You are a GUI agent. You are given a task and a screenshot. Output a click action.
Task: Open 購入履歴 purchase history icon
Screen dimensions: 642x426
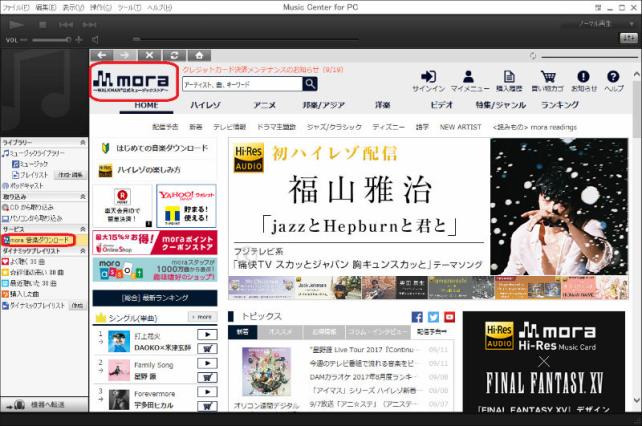click(x=509, y=81)
